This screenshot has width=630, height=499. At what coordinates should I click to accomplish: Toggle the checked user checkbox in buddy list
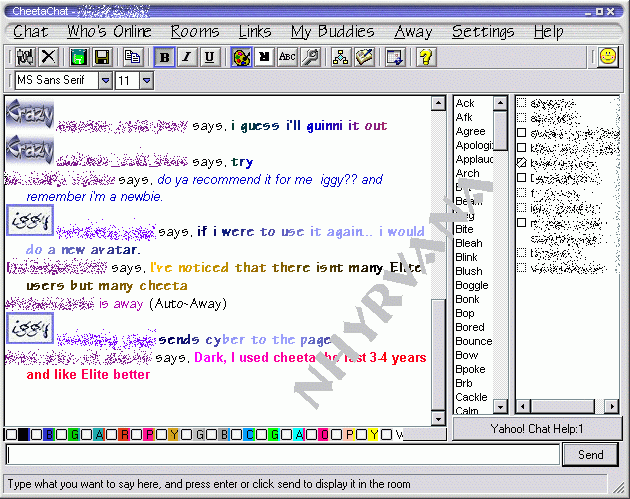[x=521, y=163]
